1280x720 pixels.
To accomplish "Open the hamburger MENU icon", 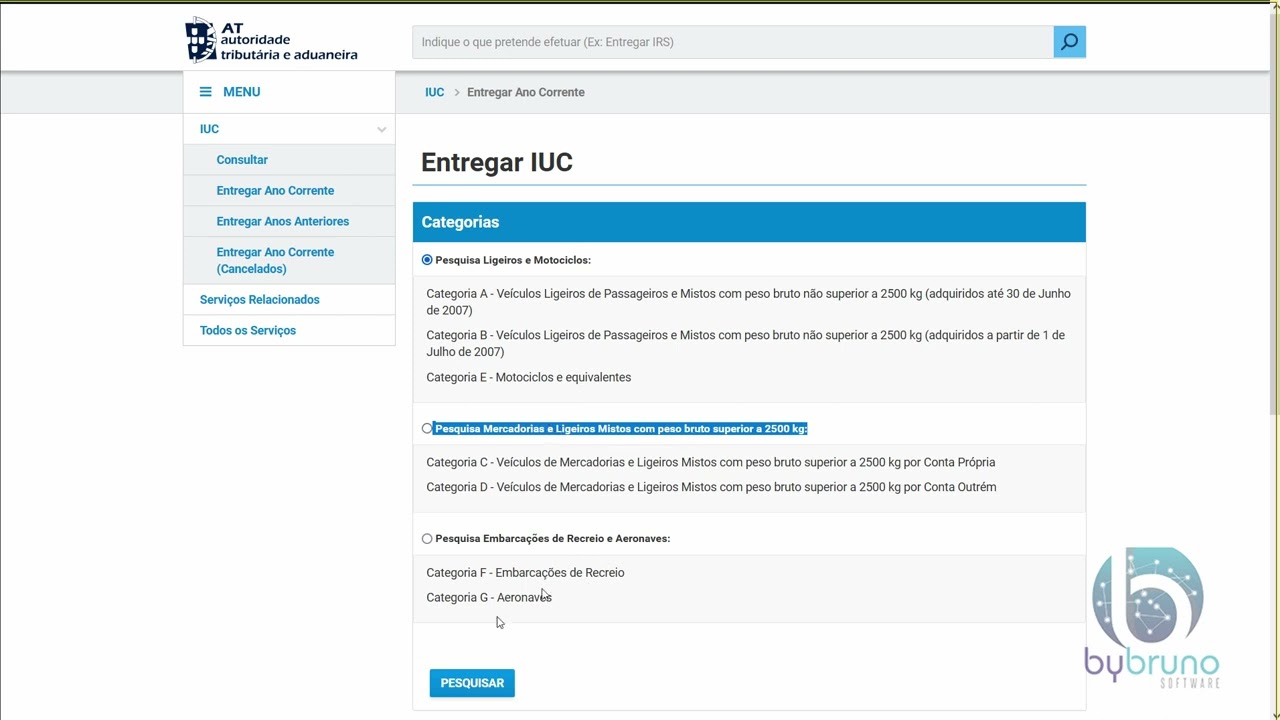I will 205,92.
